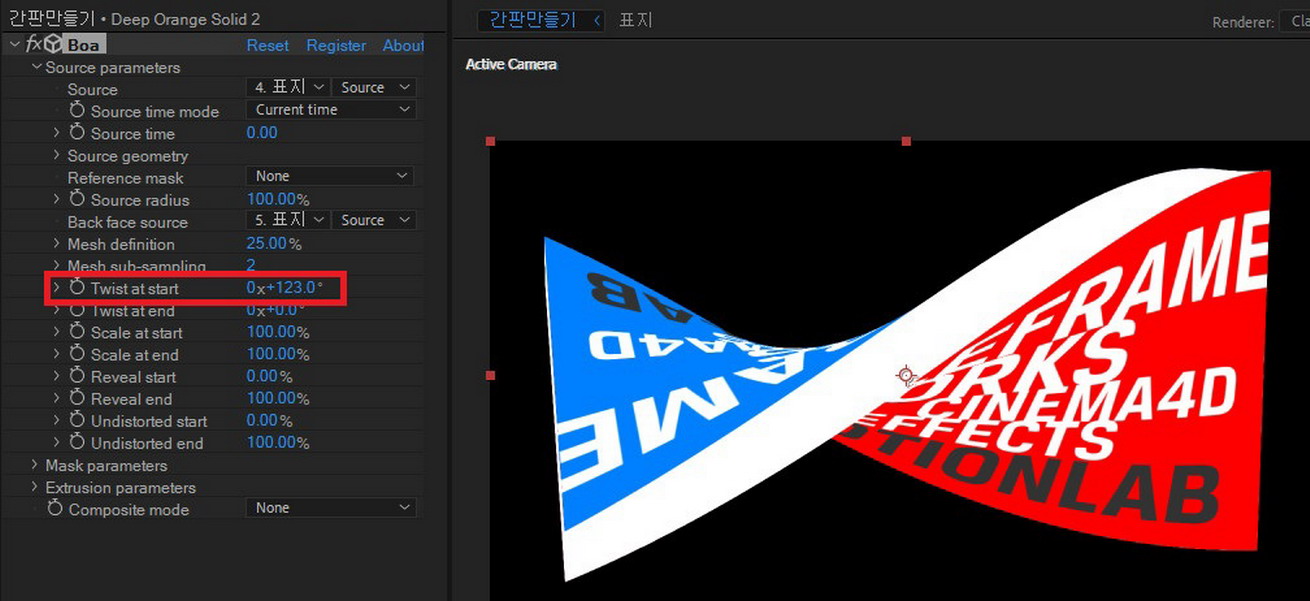This screenshot has height=601, width=1310.
Task: Toggle the Source time stopwatch
Action: click(77, 133)
